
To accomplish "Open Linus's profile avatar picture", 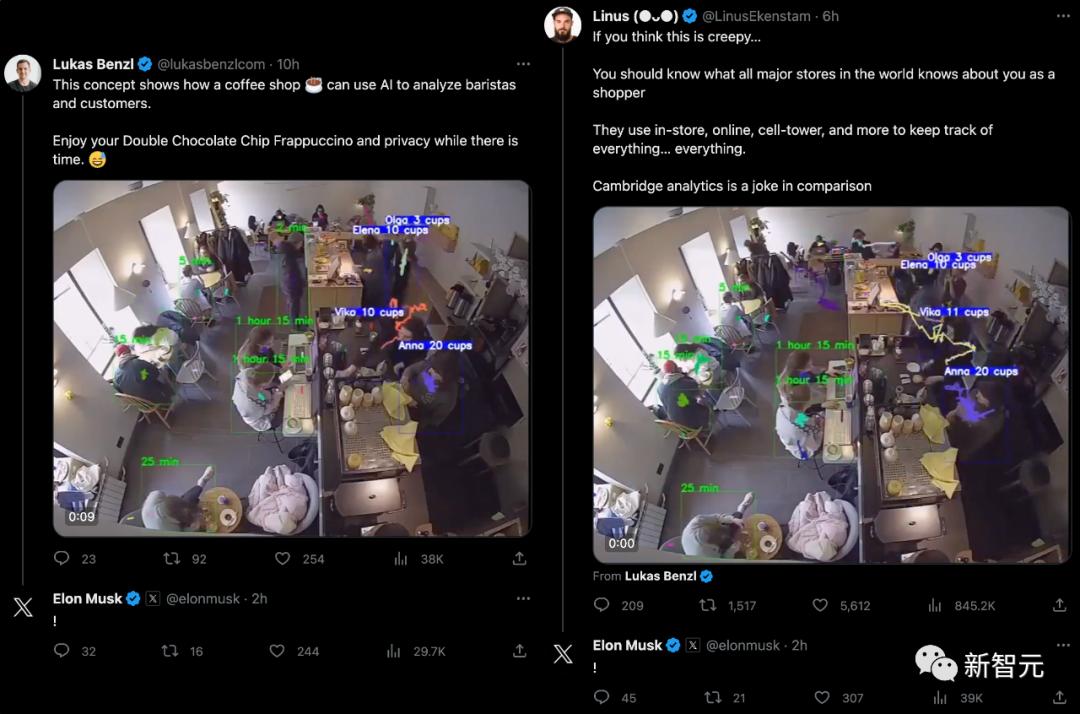I will [x=563, y=25].
